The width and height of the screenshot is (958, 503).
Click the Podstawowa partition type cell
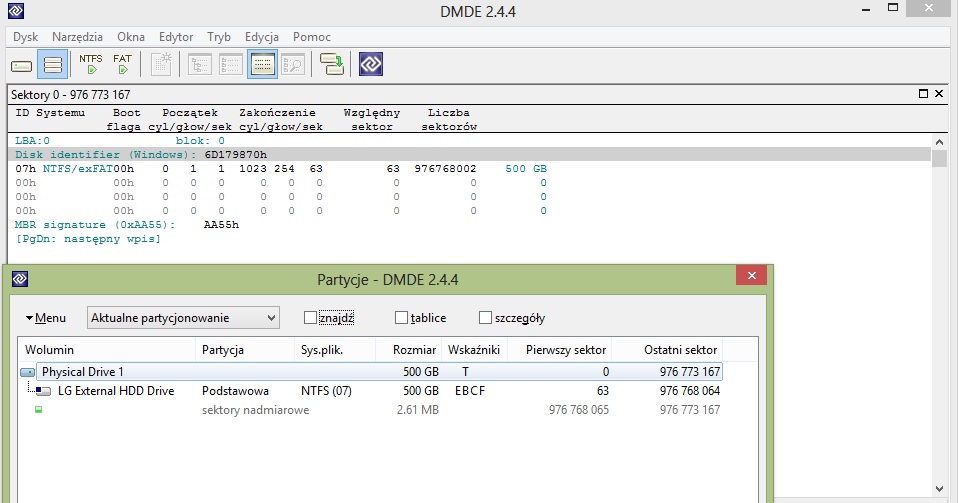click(x=235, y=391)
